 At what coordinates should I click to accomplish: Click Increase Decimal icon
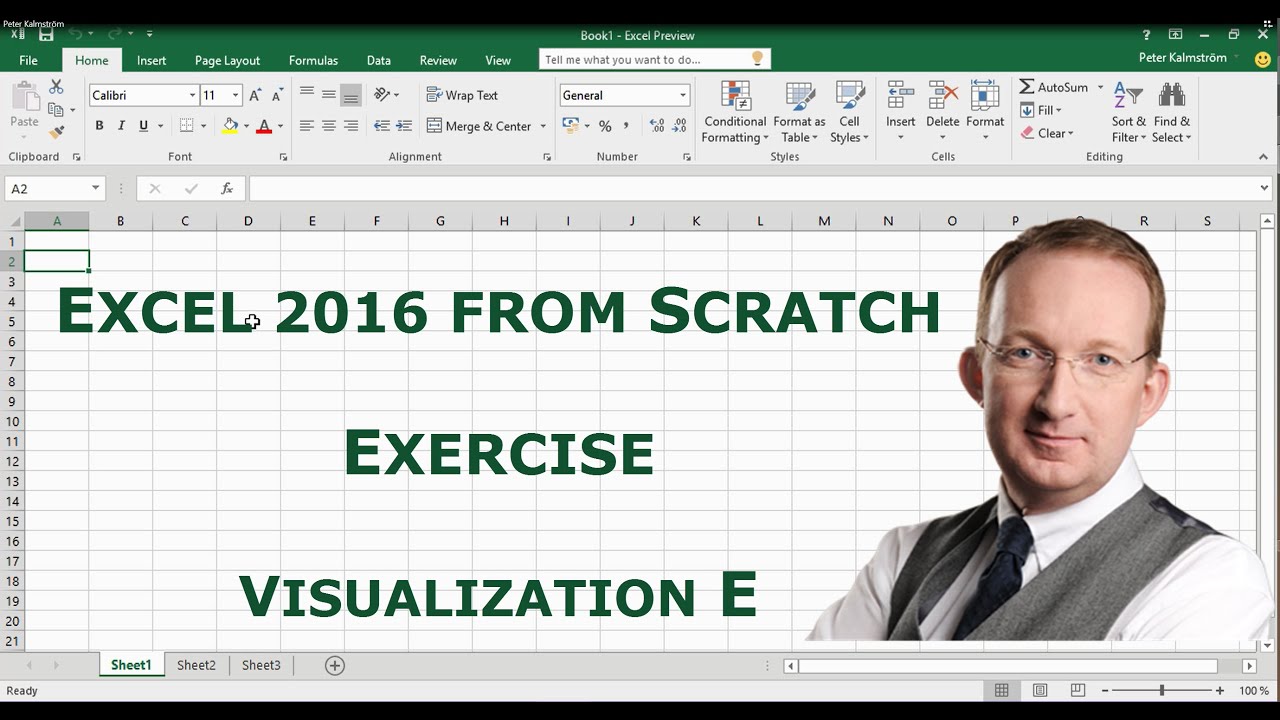[657, 126]
